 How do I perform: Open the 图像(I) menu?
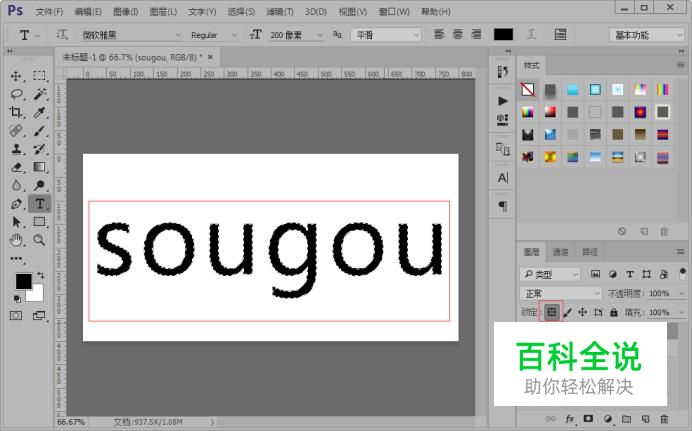[125, 12]
